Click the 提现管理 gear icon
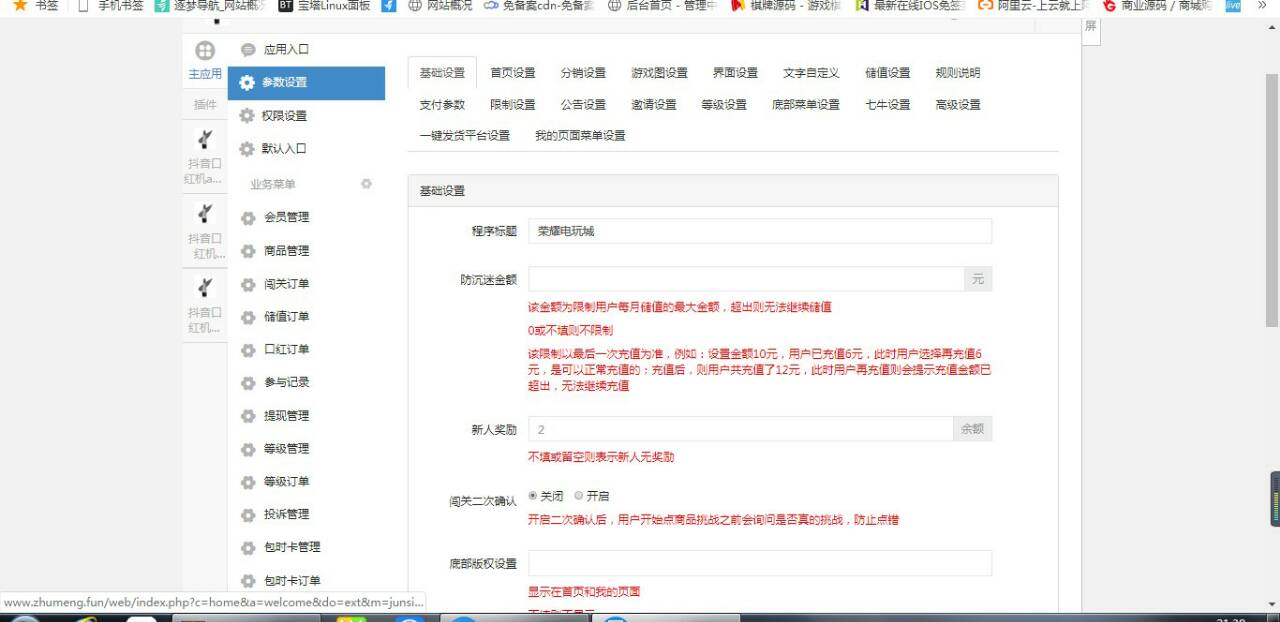This screenshot has height=622, width=1280. (x=248, y=416)
